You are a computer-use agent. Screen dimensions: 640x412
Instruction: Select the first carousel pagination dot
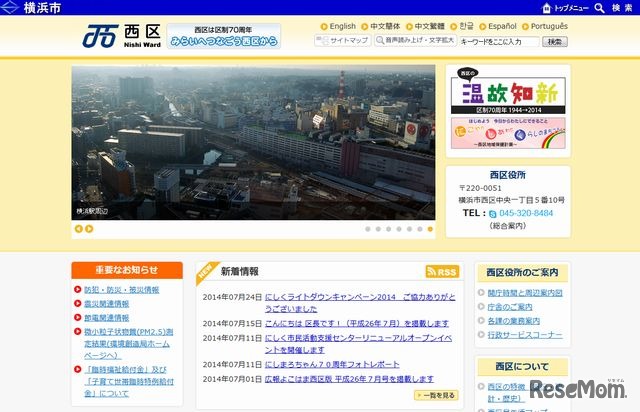point(368,229)
